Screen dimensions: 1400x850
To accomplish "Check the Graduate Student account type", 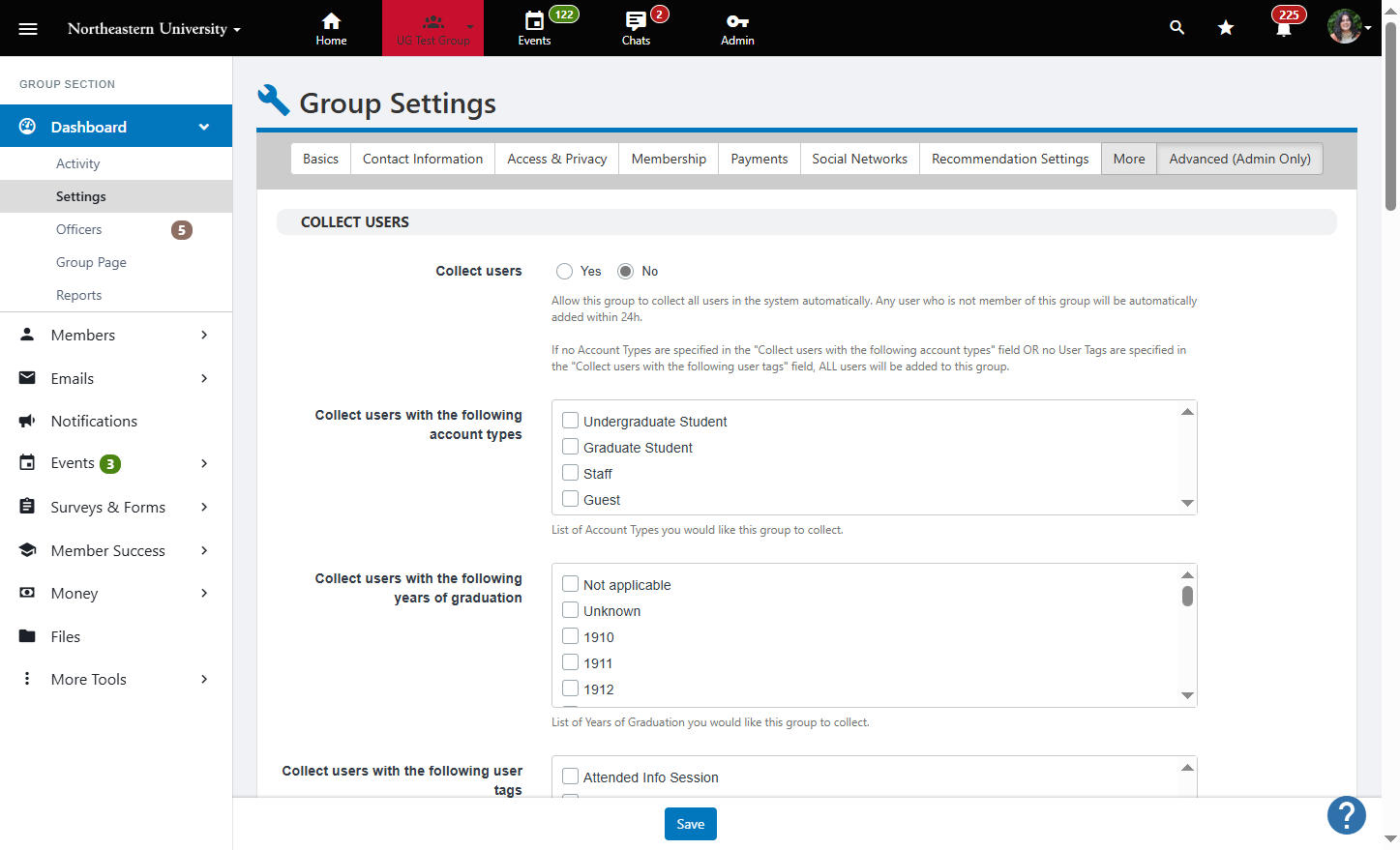I will [571, 447].
